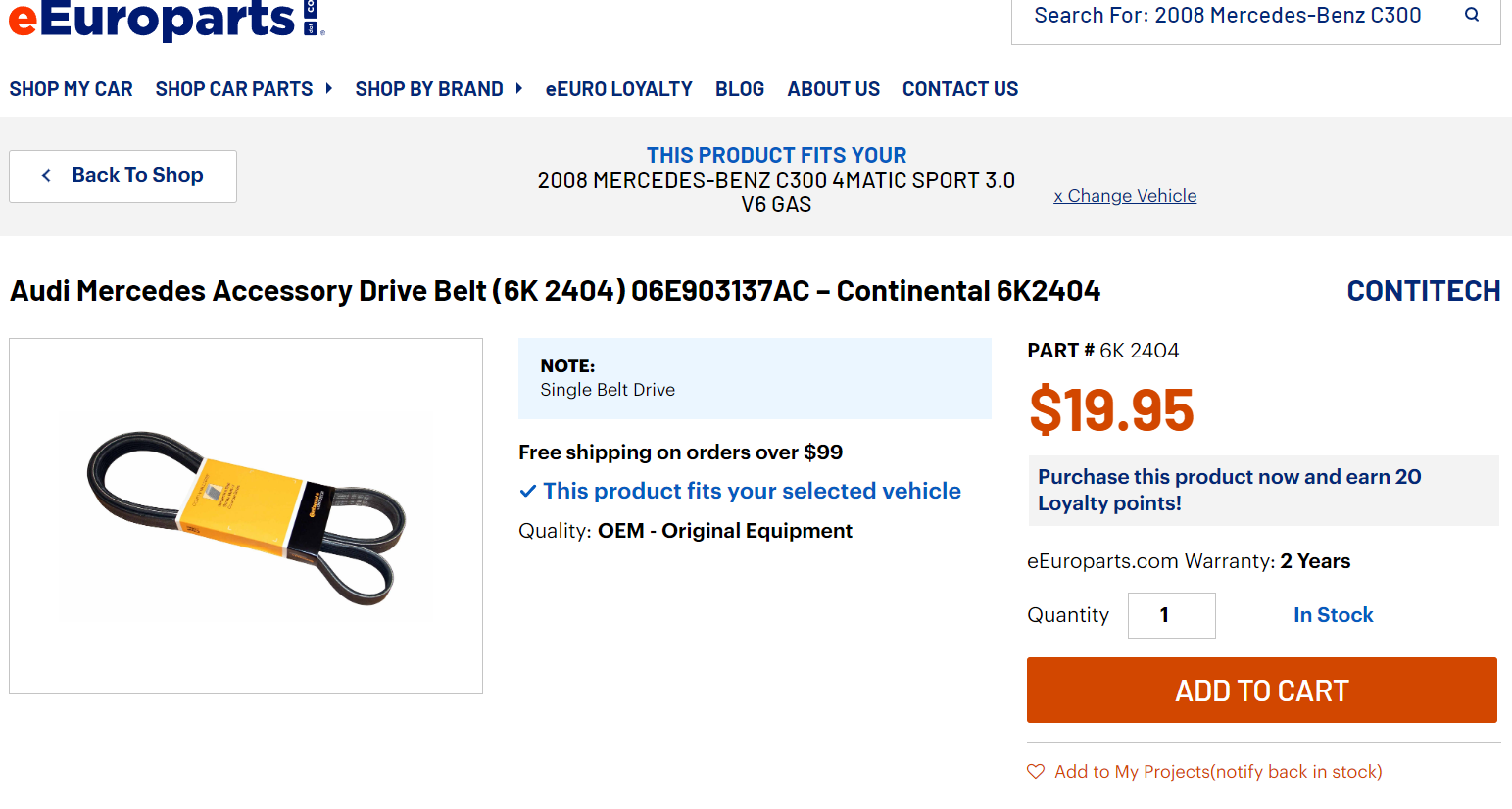
Task: Click the Quantity input field
Action: tap(1172, 615)
